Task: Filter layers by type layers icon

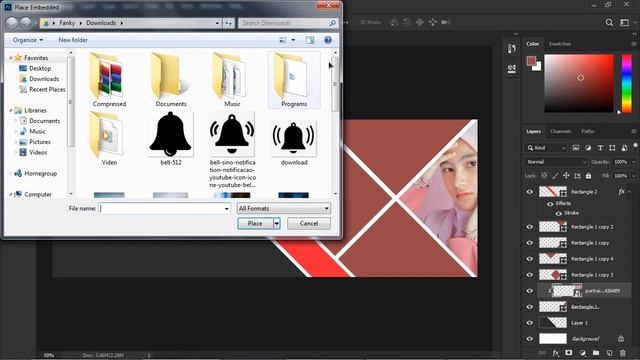Action: point(600,148)
